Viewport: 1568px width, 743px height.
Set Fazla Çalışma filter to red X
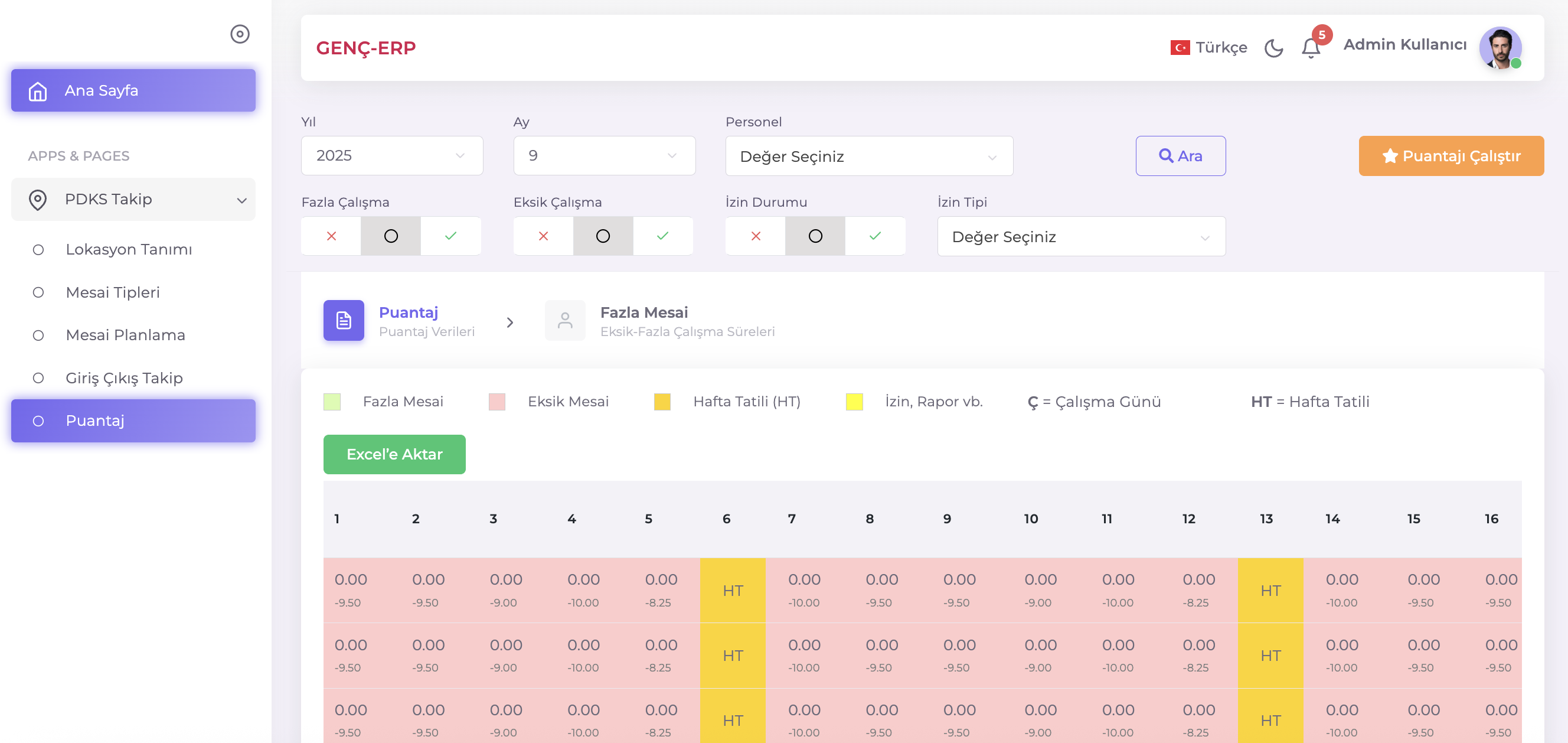click(x=331, y=236)
